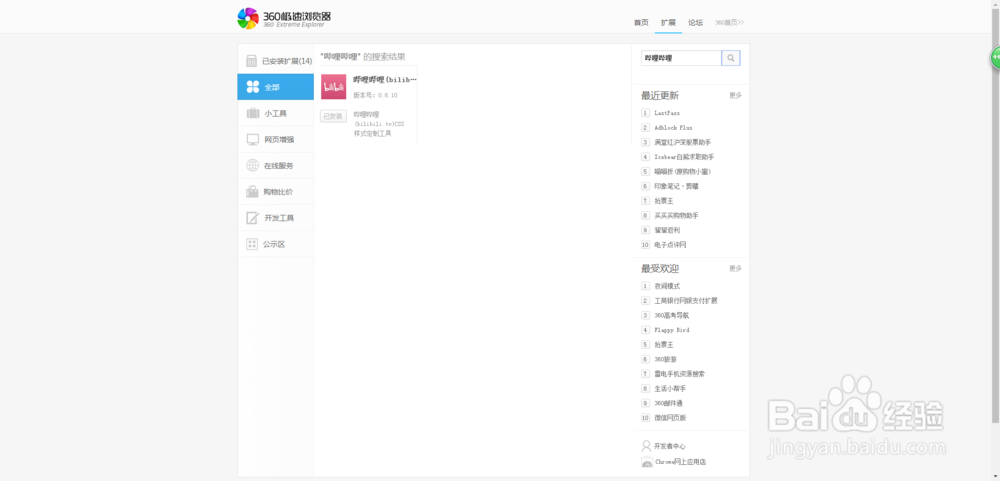Open 微信网页版 entry
This screenshot has width=1000, height=481.
[x=670, y=418]
